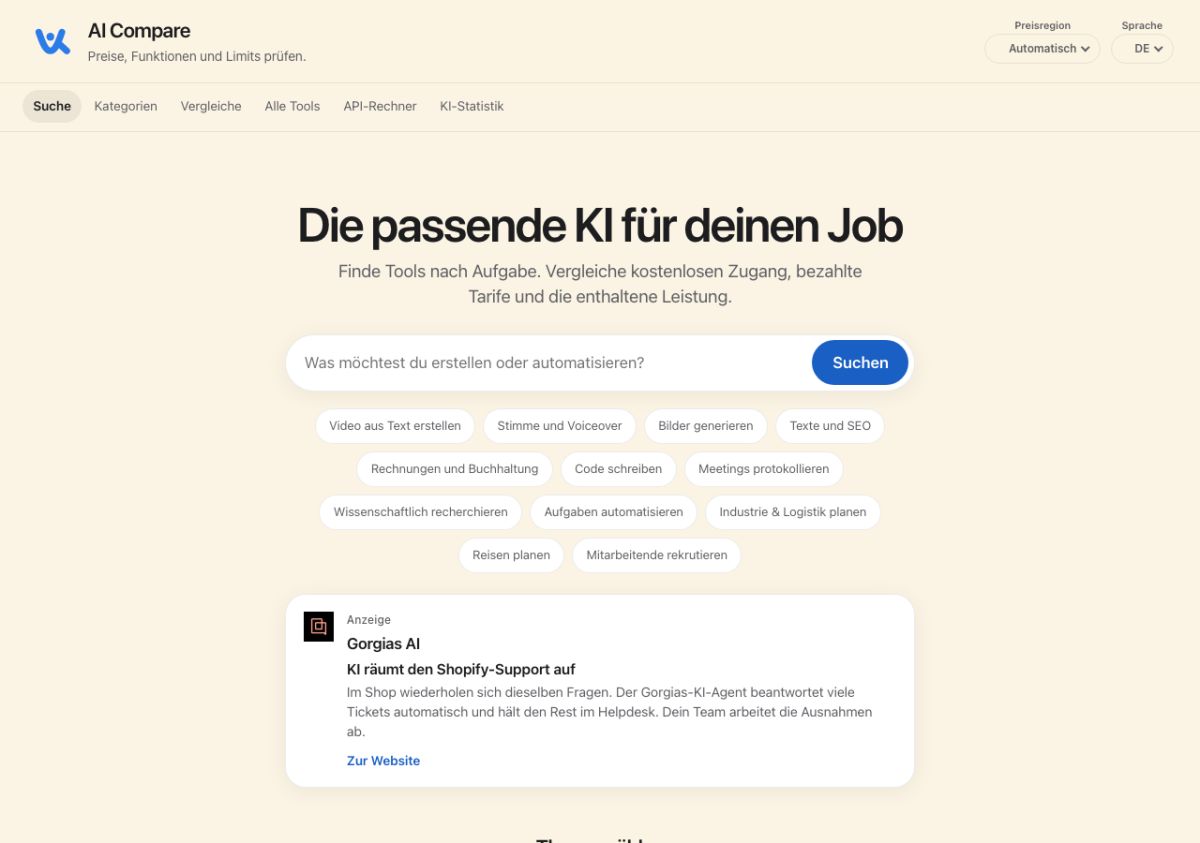Click the headline KI räumt den Shopify-Support auf
Viewport: 1200px width, 843px height.
[461, 670]
